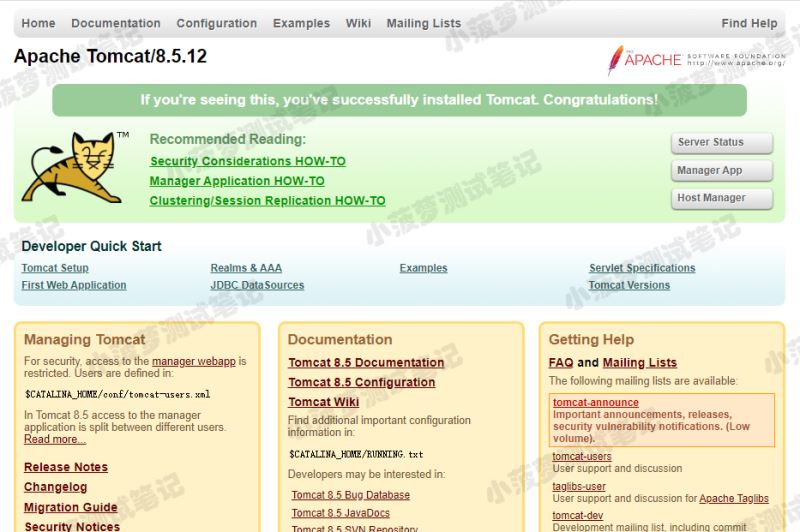Select the tomcat-announce mailing list link
Image resolution: width=800 pixels, height=532 pixels.
point(596,403)
